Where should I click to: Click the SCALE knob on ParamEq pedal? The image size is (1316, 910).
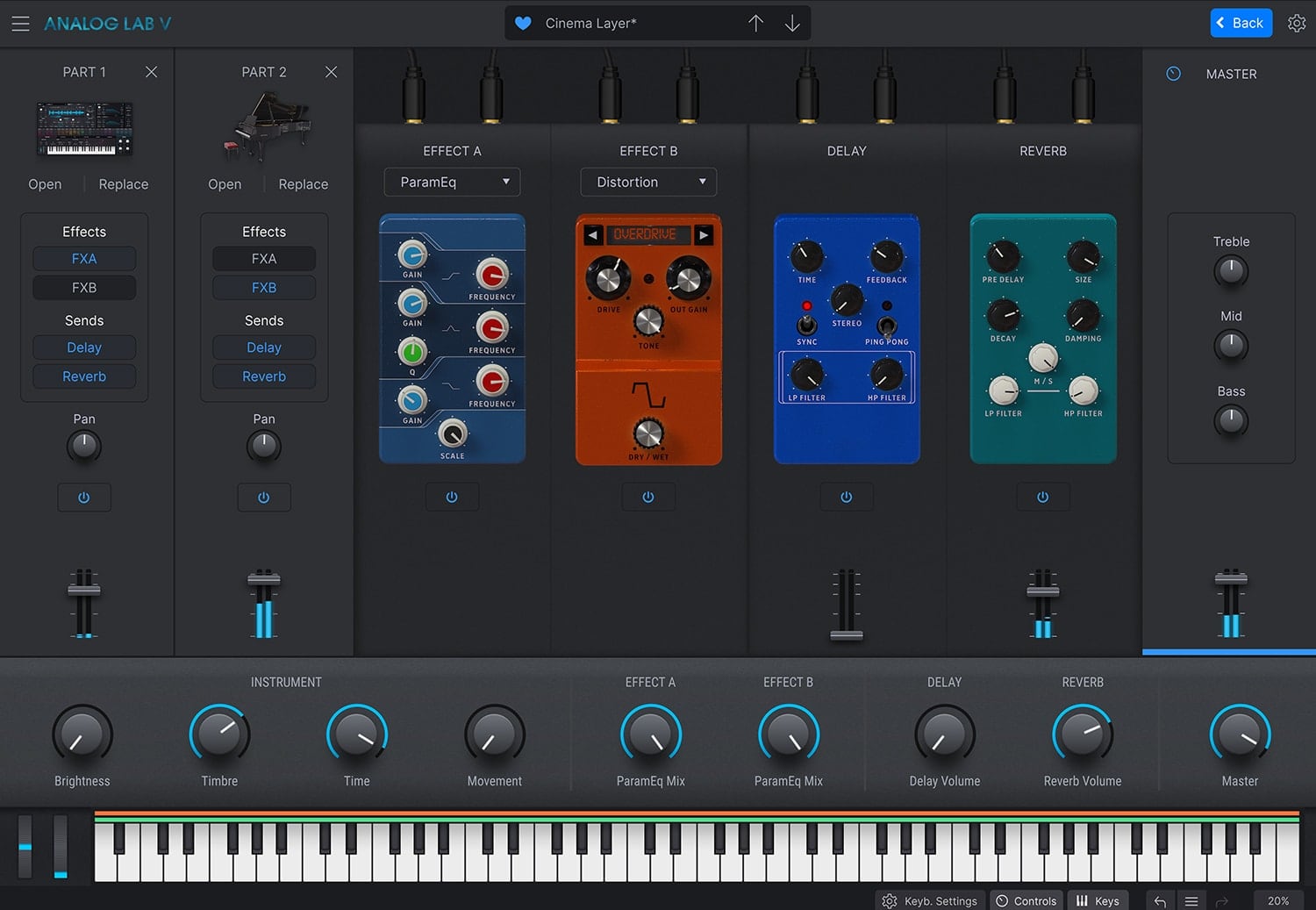tap(453, 434)
